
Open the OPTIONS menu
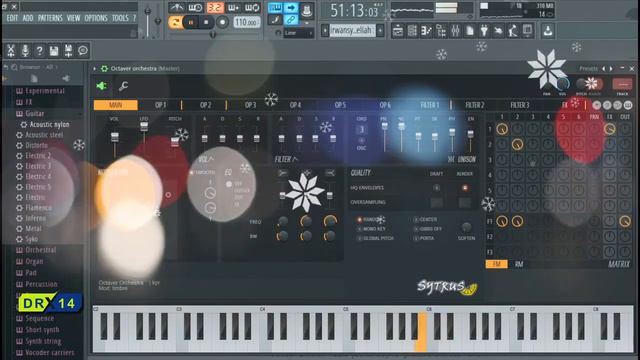tap(96, 18)
